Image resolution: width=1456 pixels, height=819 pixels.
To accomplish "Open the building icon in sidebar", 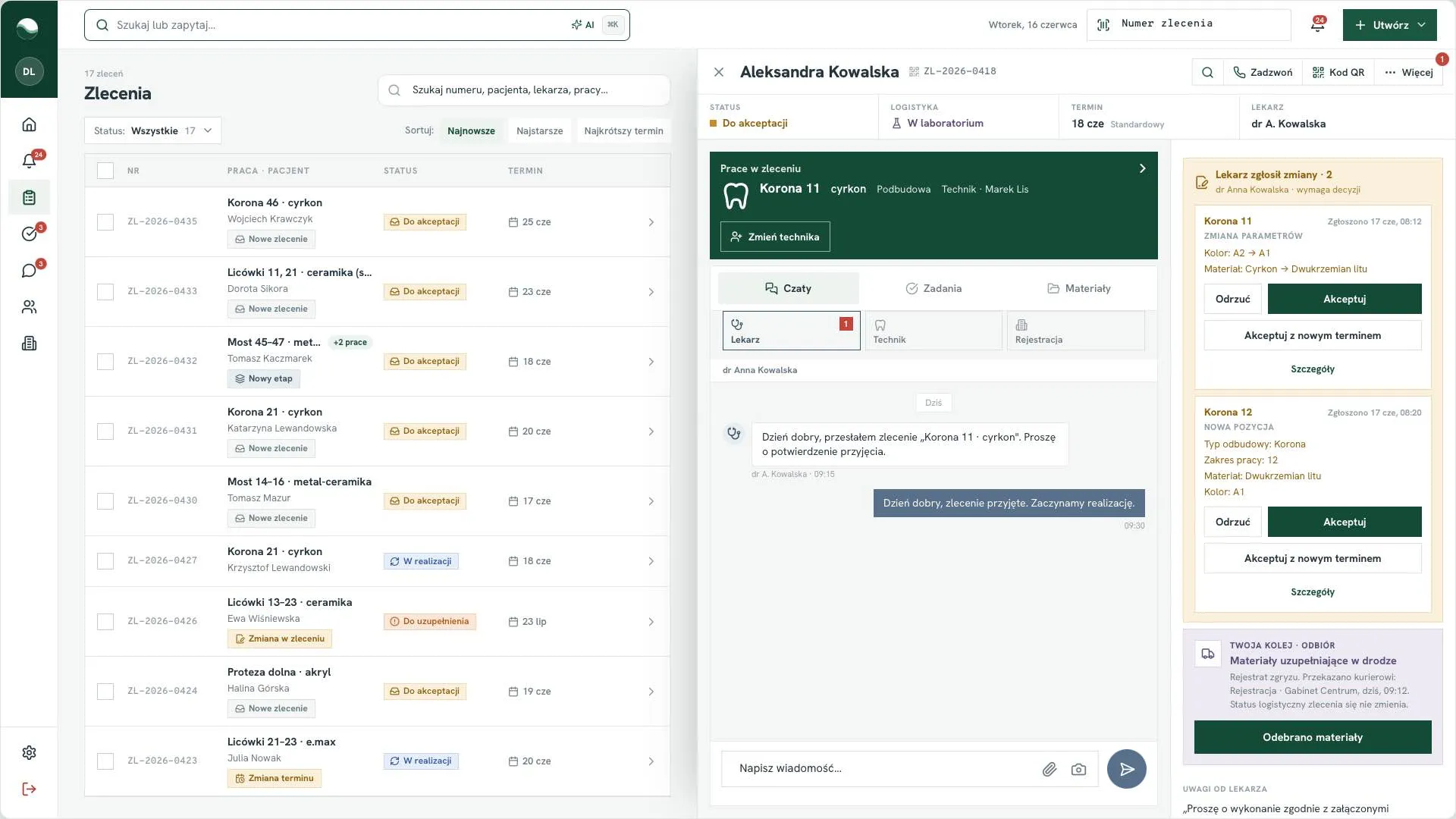I will coord(29,344).
